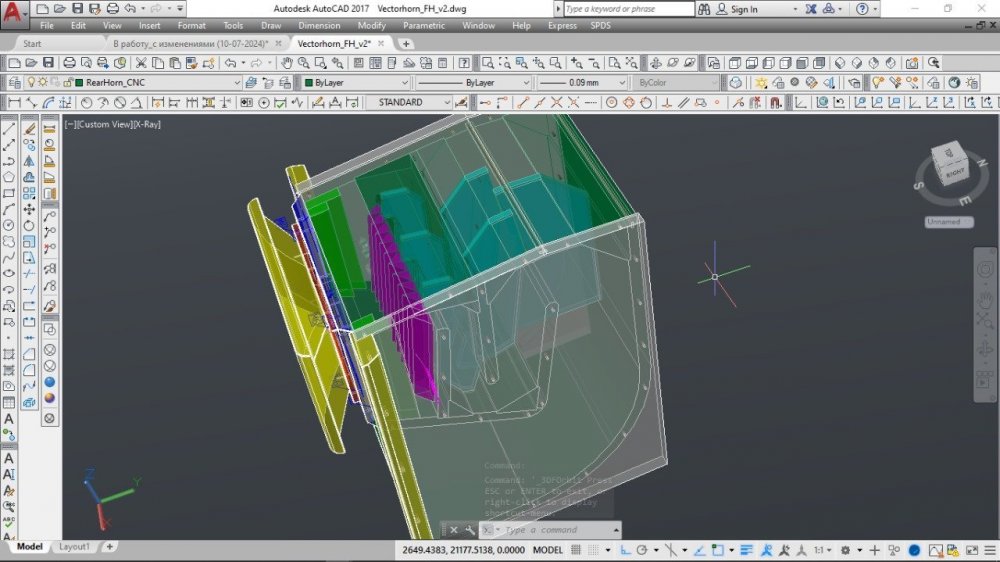Screen dimensions: 1000x562
Task: Open the AutoCAD application menu button
Action: coord(12,12)
